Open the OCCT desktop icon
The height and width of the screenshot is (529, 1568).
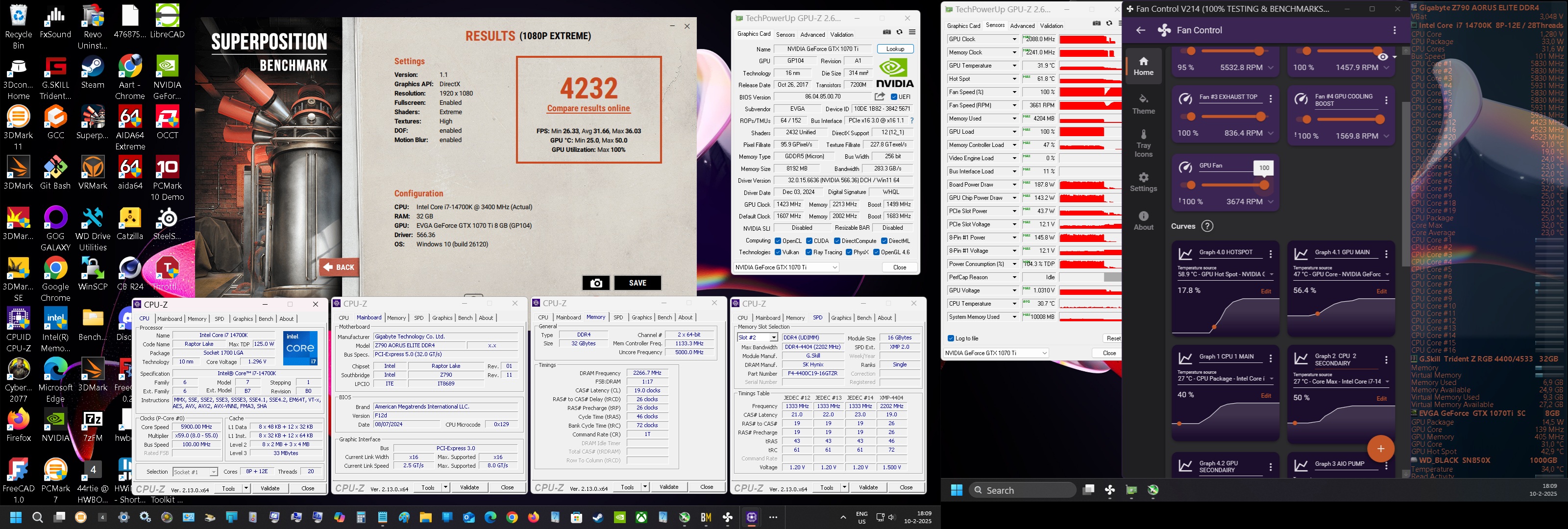[168, 122]
